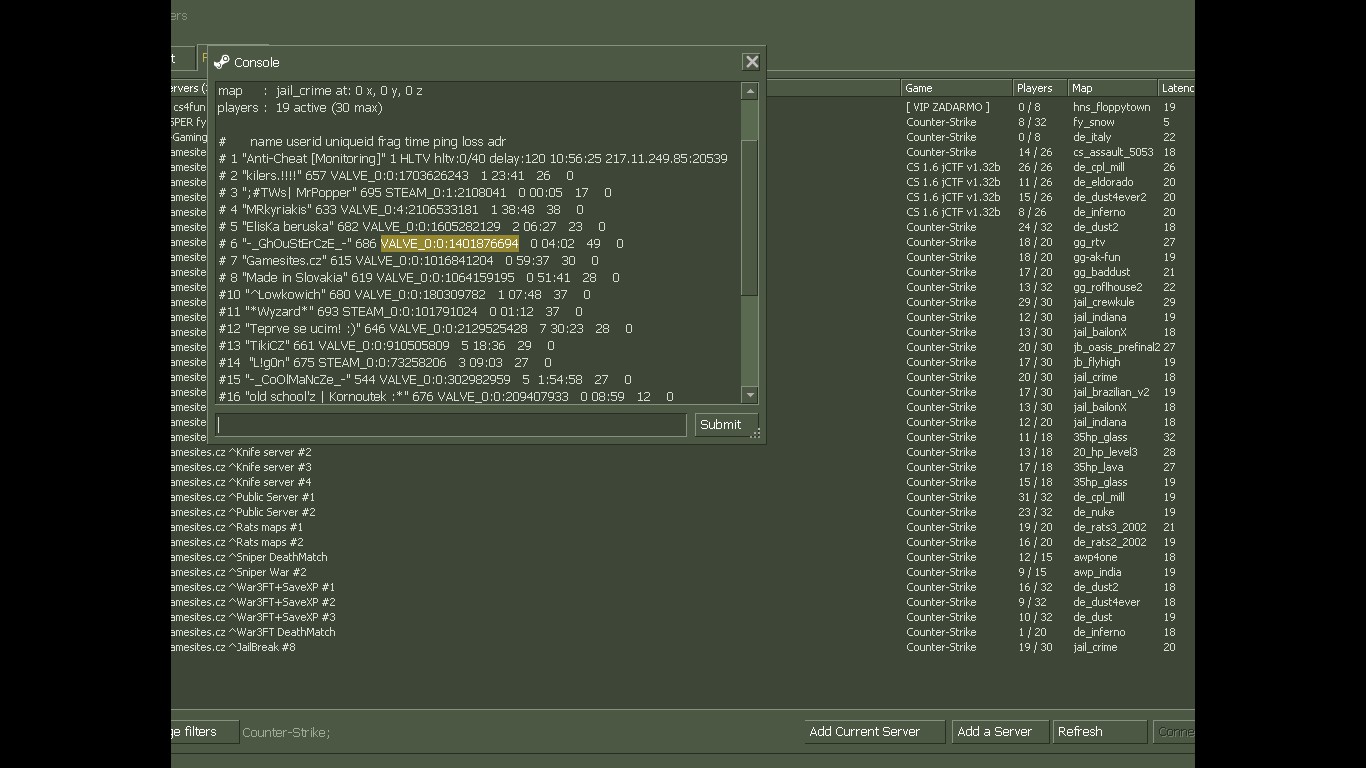Click the jb_flyhigh map cell
This screenshot has width=1366, height=768.
[1097, 362]
